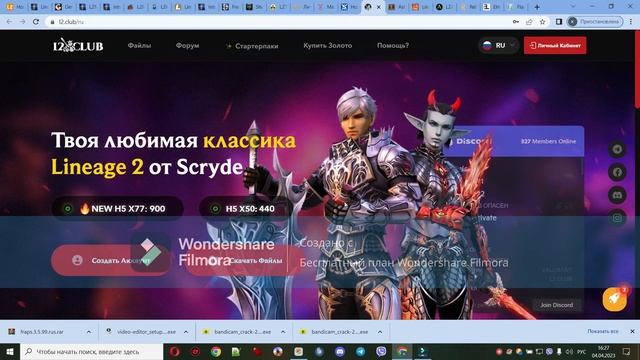Bookmark the page with the star icon
Screen dimensions: 640x360
[x=542, y=22]
